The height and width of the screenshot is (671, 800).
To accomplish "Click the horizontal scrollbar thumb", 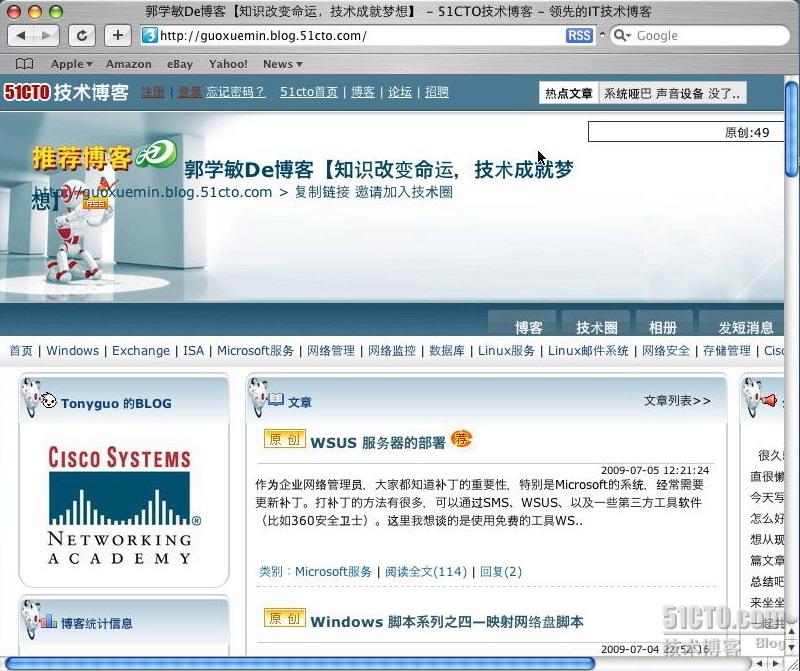I will click(300, 663).
